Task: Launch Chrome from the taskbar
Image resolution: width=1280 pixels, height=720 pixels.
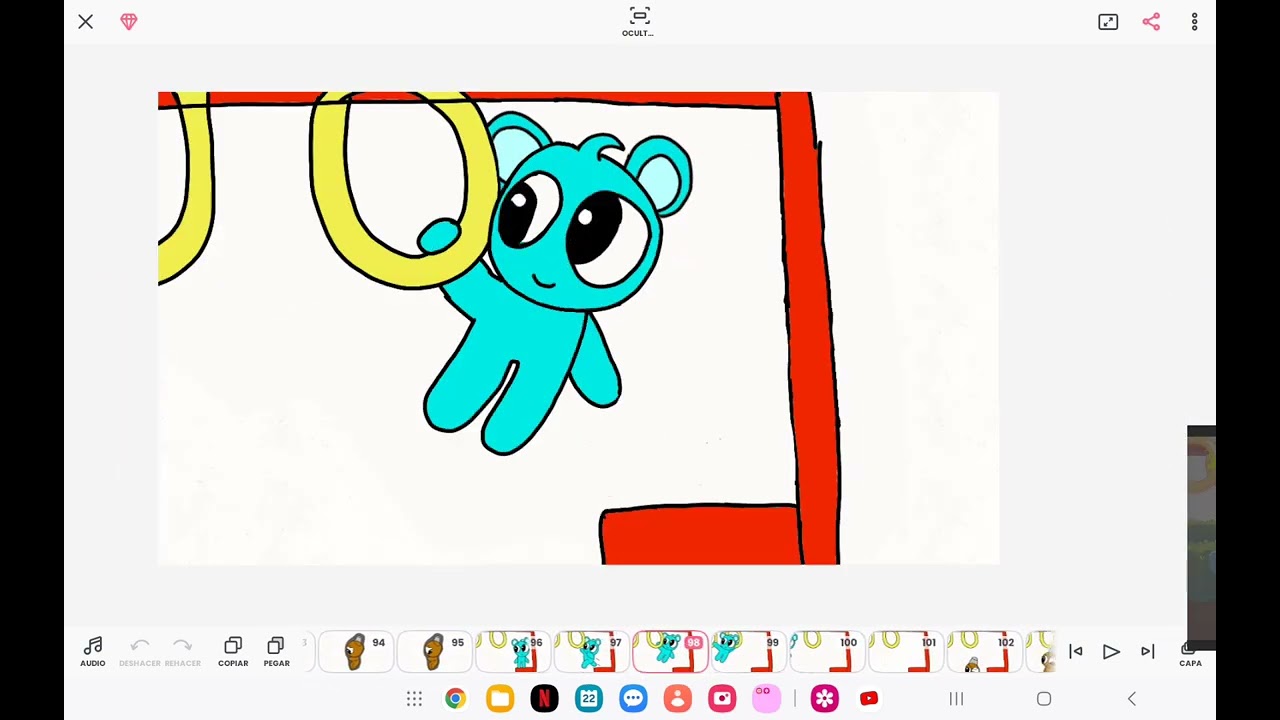Action: coord(455,699)
